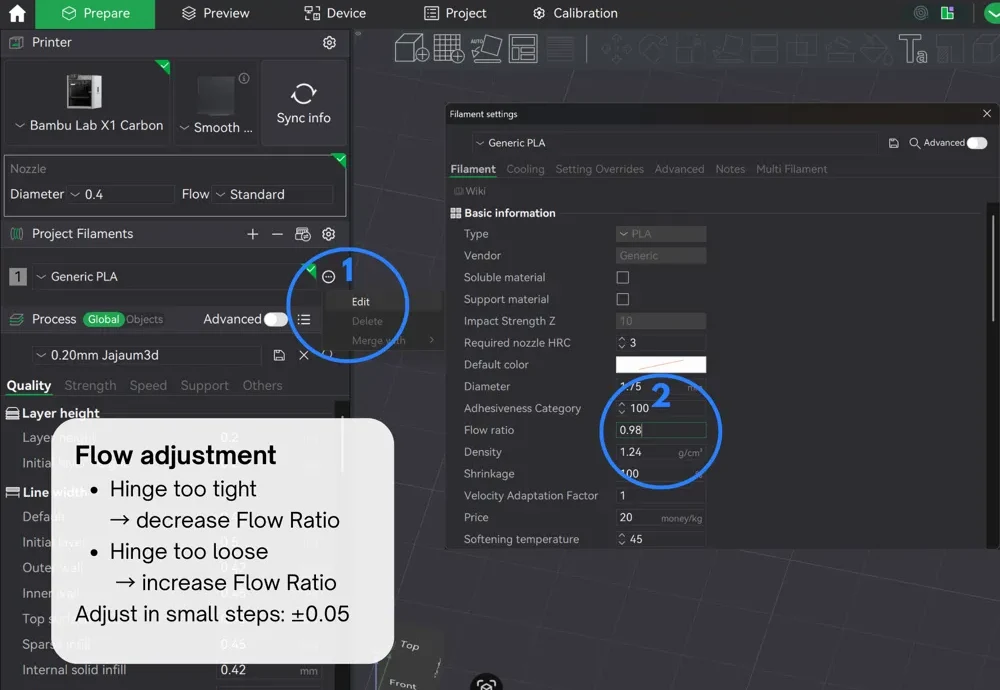Click the Home icon
Viewport: 1000px width, 690px height.
17,14
